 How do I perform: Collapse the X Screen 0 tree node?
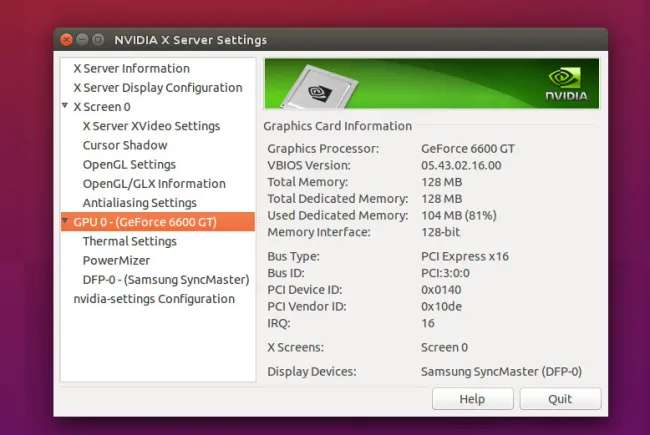tap(65, 107)
